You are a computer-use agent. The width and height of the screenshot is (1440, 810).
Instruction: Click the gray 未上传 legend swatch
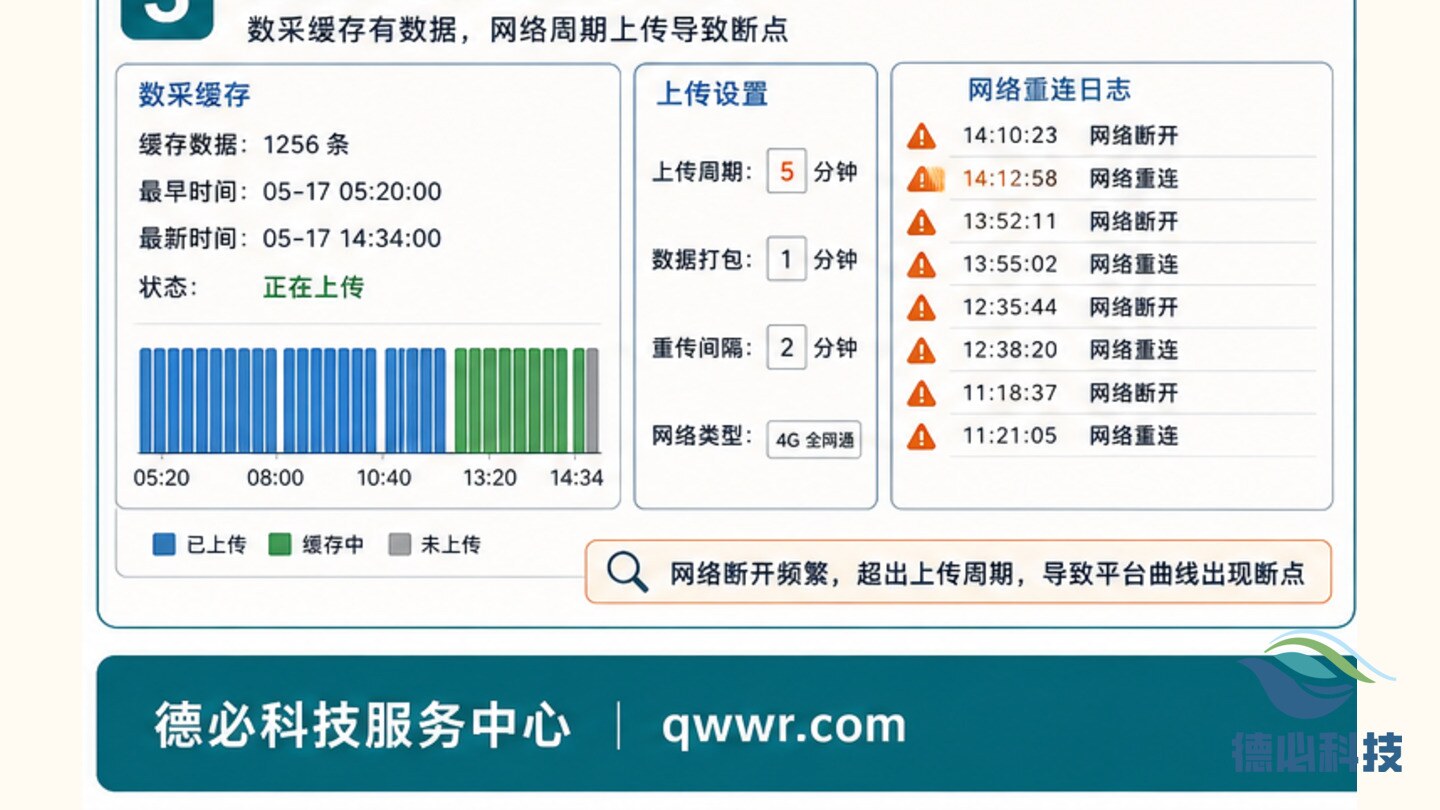(x=400, y=545)
